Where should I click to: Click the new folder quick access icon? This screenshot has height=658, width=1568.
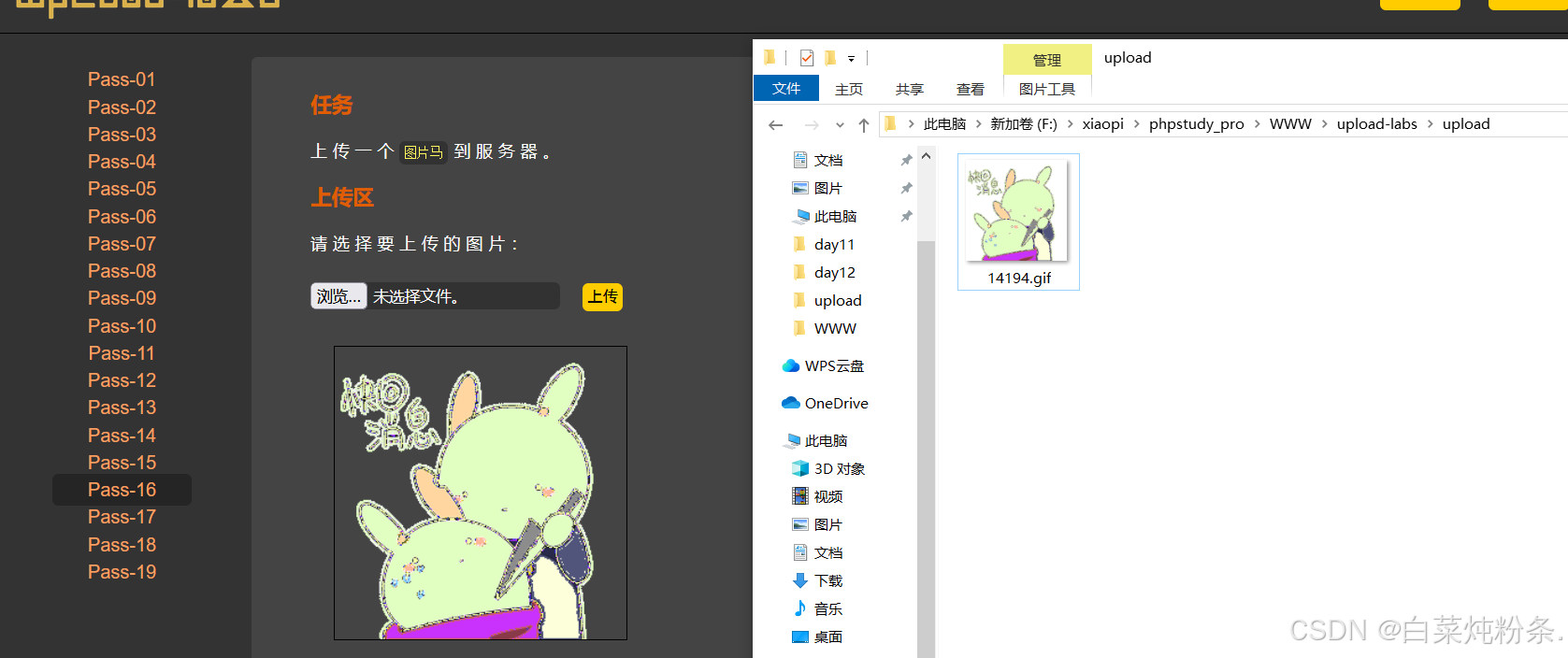[x=830, y=58]
